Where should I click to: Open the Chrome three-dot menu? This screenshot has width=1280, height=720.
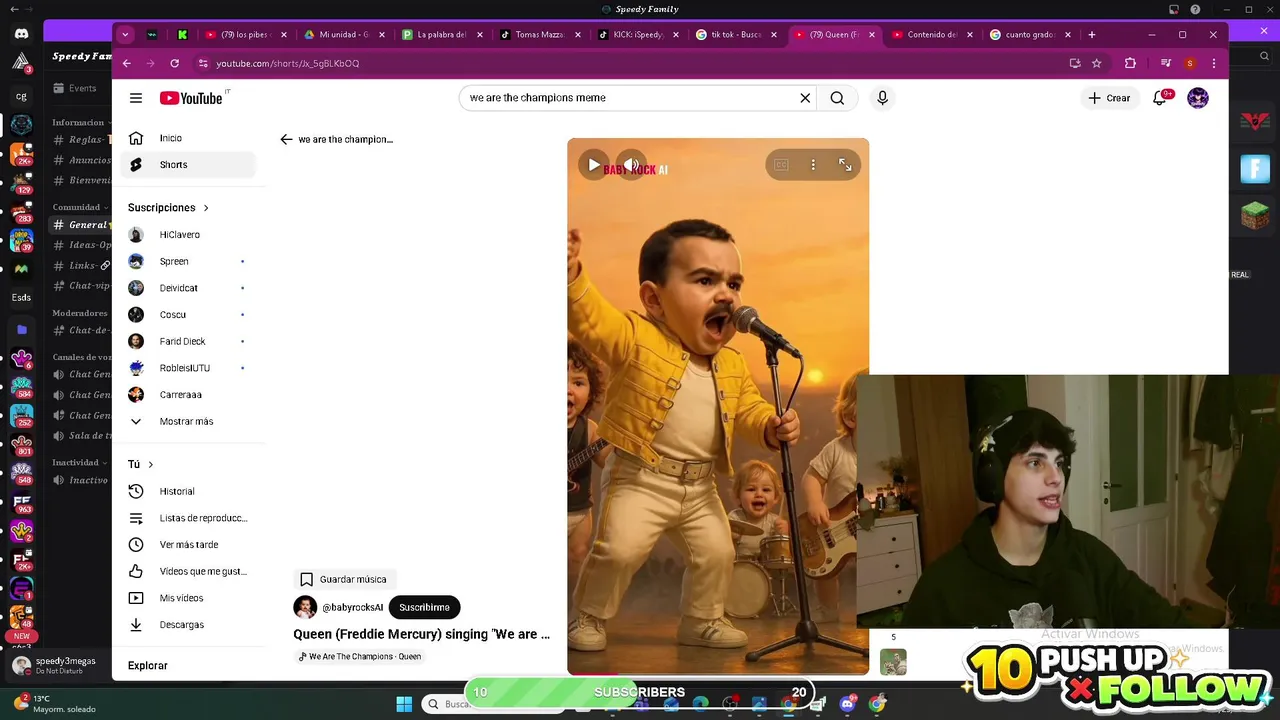(x=1214, y=63)
